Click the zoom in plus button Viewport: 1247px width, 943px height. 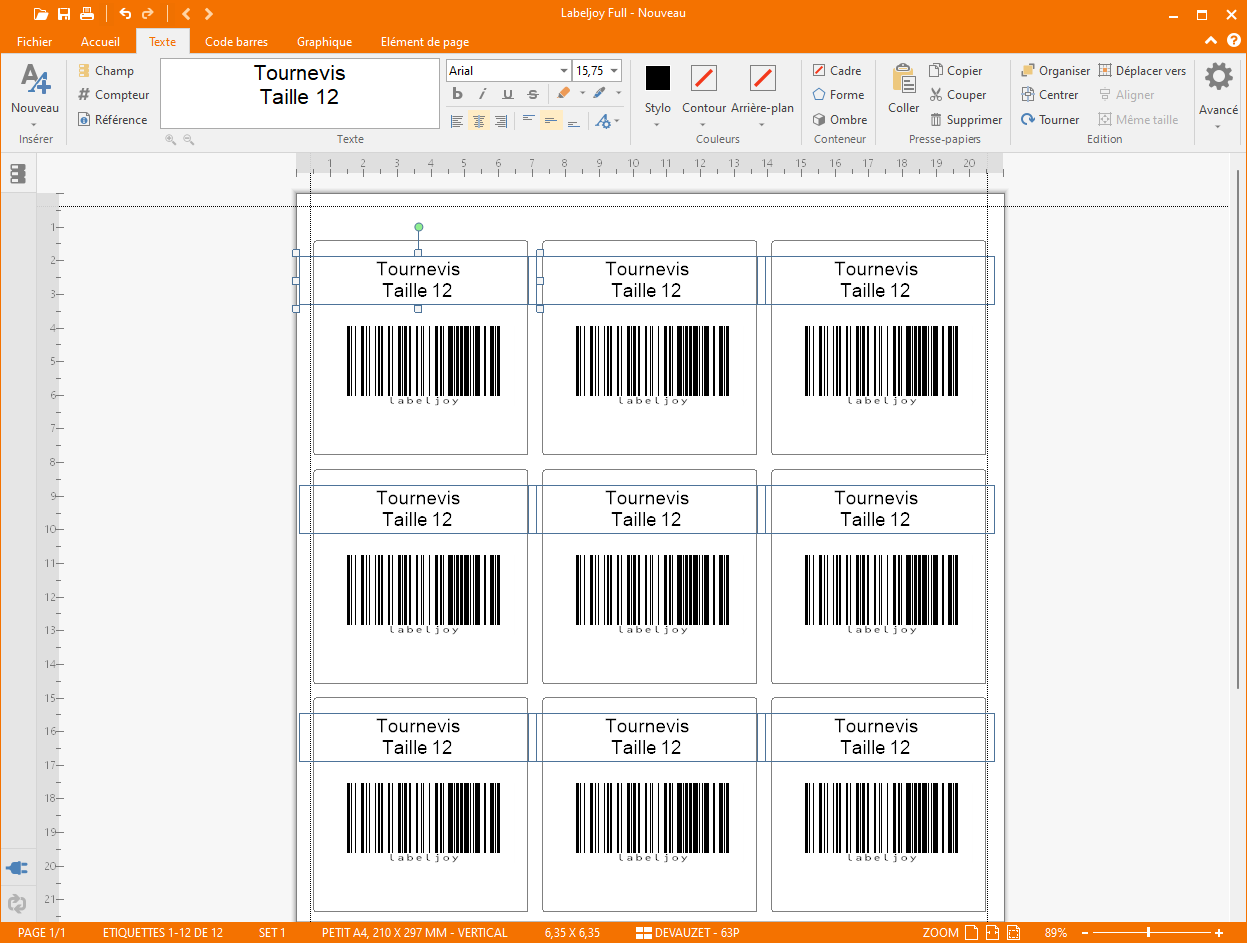coord(1219,933)
